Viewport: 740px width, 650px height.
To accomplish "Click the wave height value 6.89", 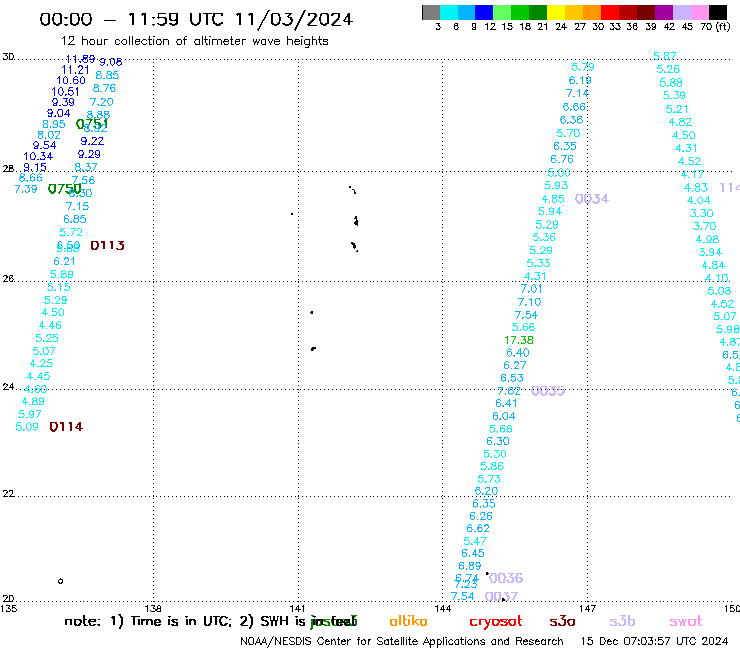I will point(470,566).
